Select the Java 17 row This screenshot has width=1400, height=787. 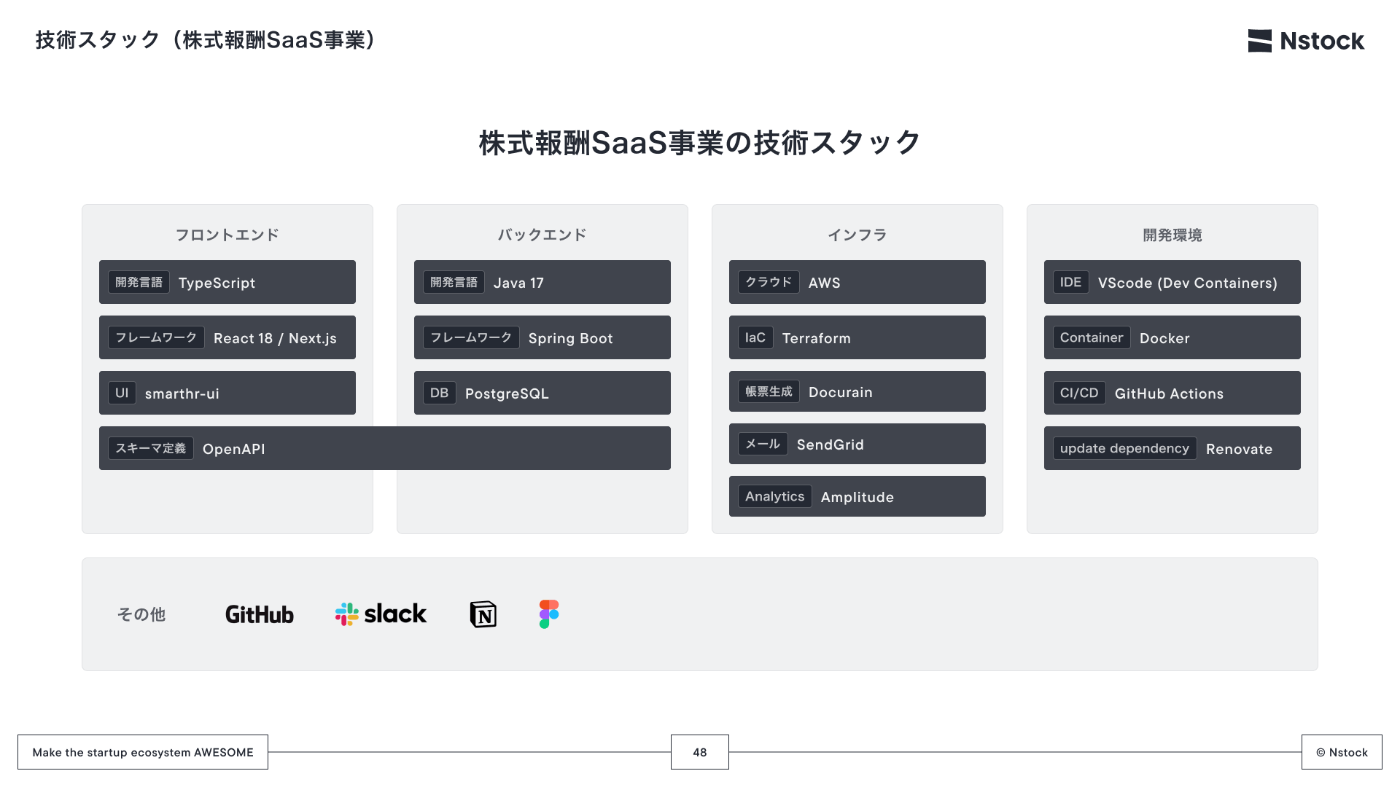click(x=542, y=282)
